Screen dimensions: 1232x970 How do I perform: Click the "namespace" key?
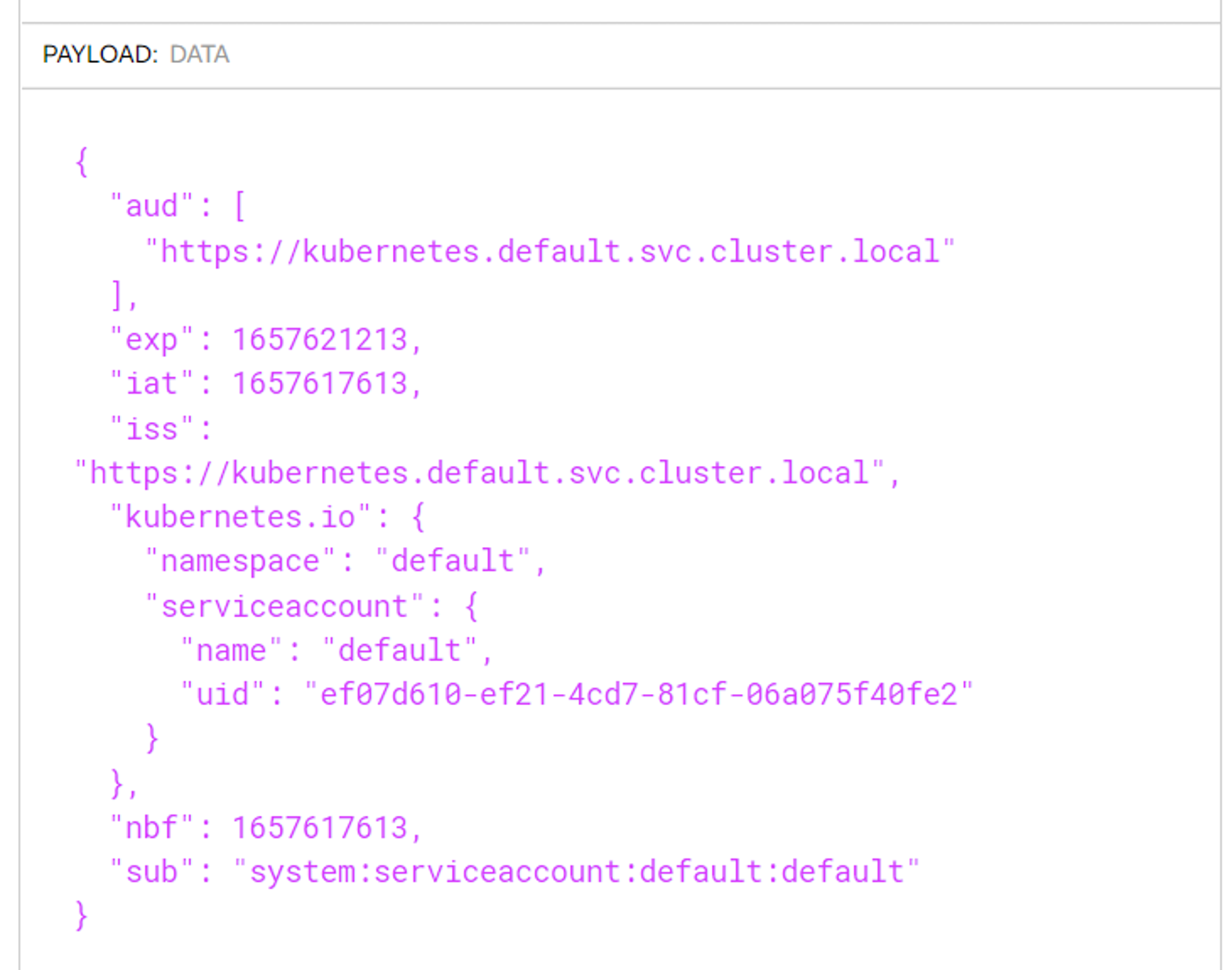click(240, 561)
